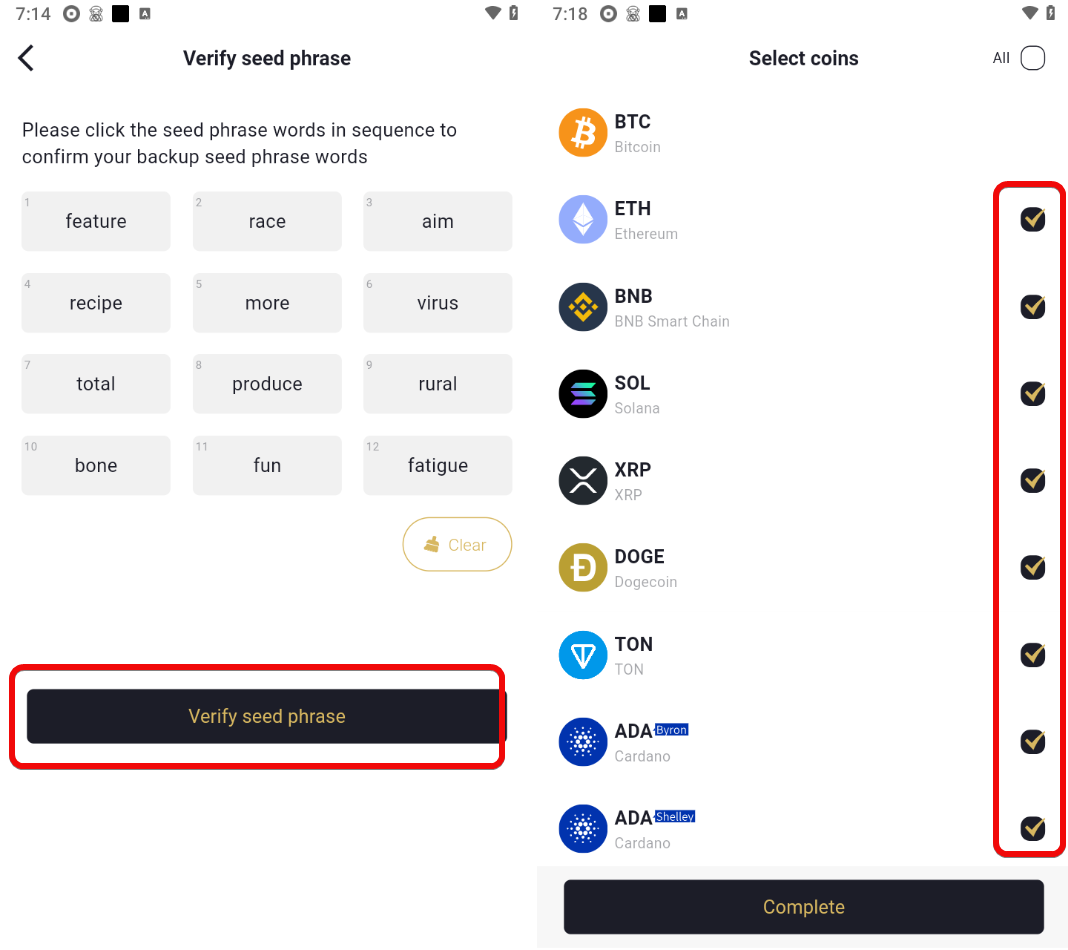
Task: Check the All coins checkbox
Action: tap(1032, 58)
